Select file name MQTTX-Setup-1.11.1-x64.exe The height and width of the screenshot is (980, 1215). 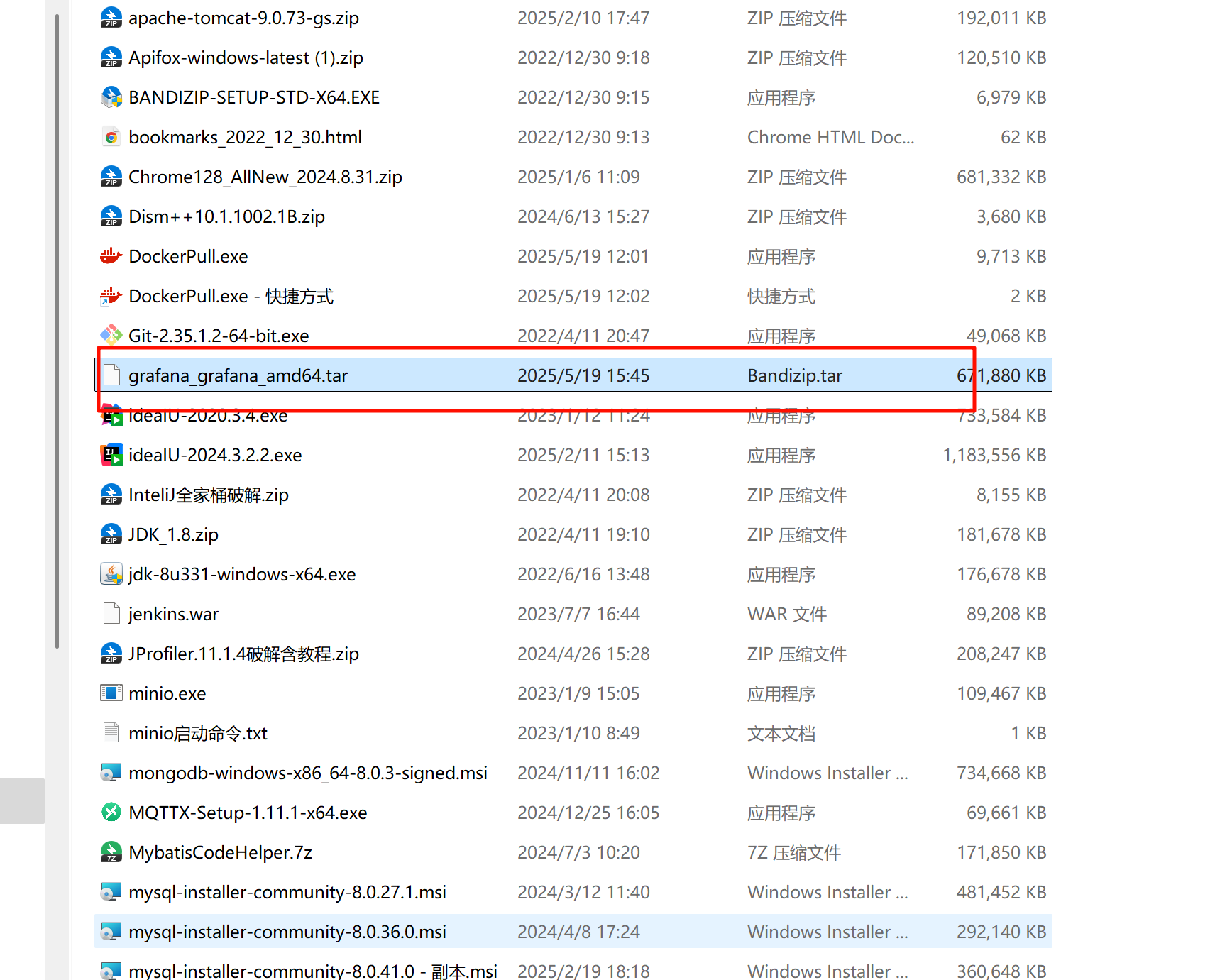(x=248, y=813)
